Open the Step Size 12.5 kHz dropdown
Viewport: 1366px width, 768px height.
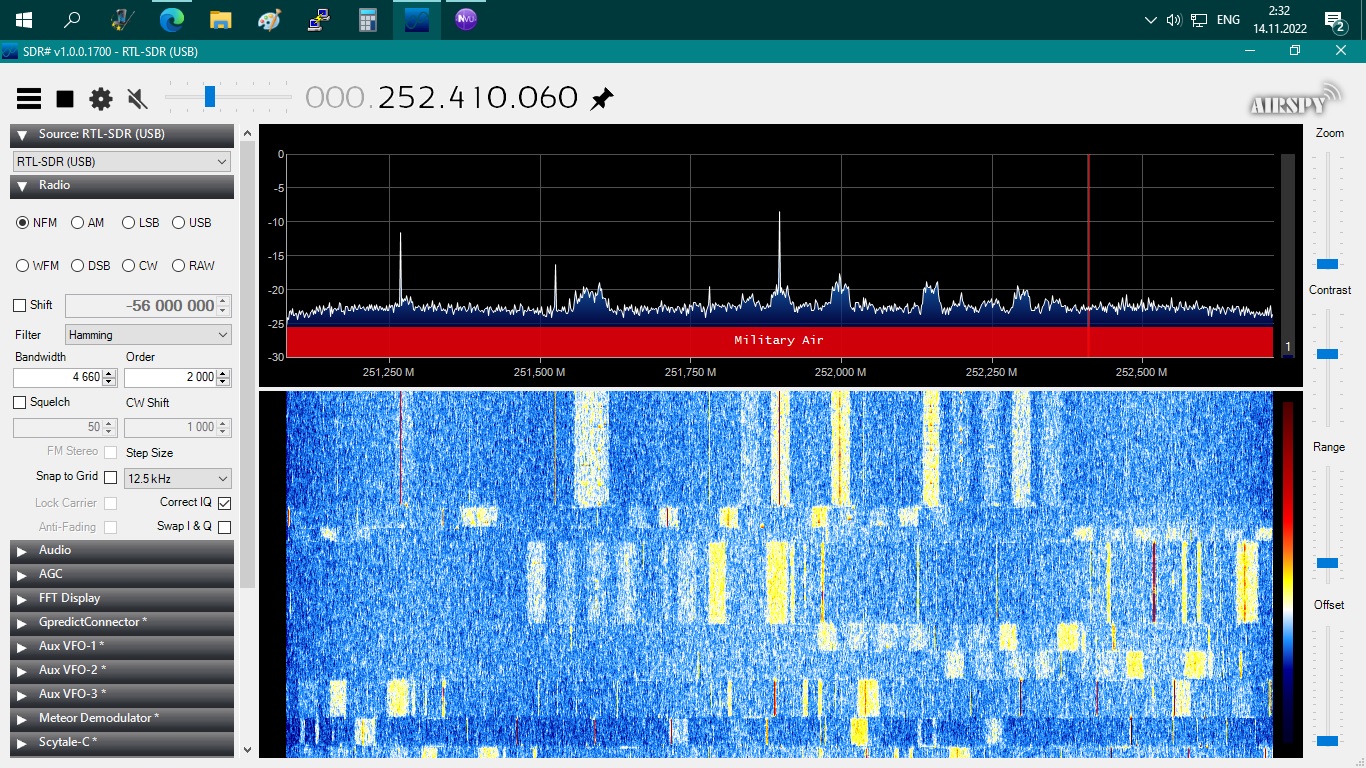pyautogui.click(x=177, y=479)
